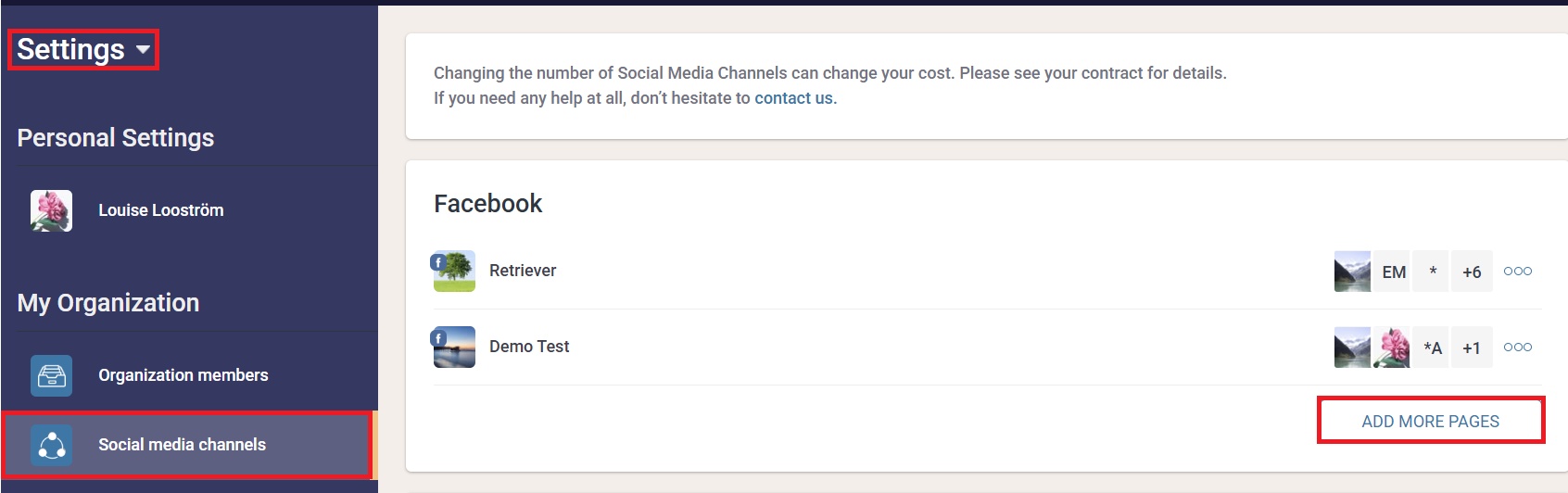The width and height of the screenshot is (1568, 493).
Task: Click the Organization members inbox icon
Action: pos(51,375)
